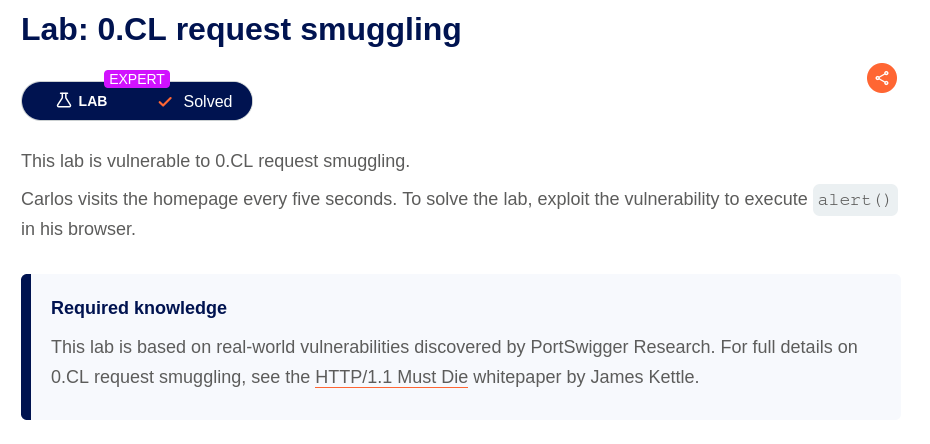Click the Required knowledge heading
Viewport: 930px width, 444px height.
(x=139, y=308)
